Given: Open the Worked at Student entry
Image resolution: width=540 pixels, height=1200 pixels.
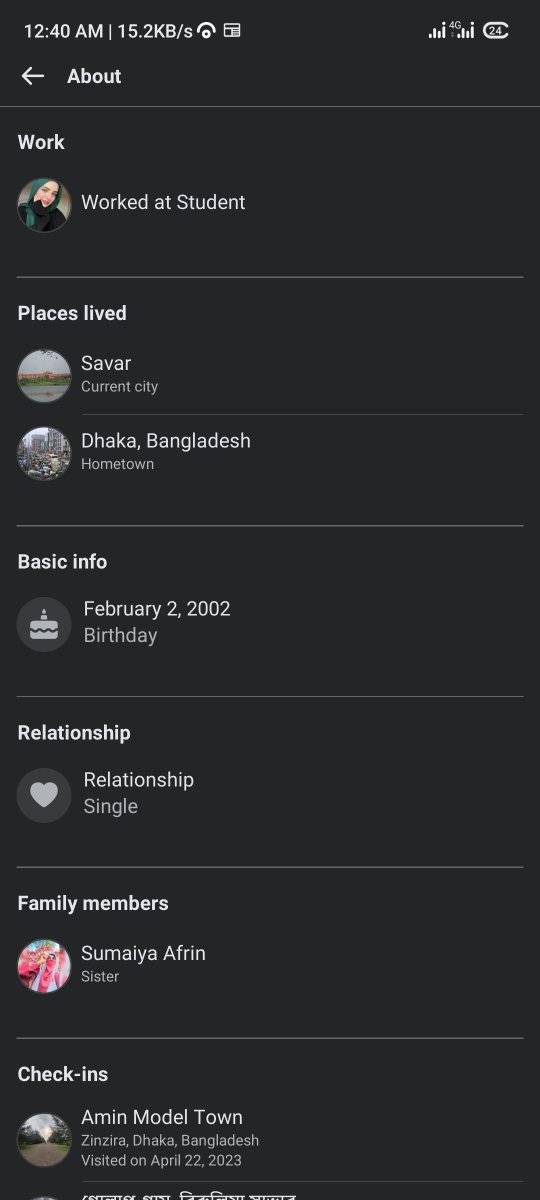Looking at the screenshot, I should [270, 205].
